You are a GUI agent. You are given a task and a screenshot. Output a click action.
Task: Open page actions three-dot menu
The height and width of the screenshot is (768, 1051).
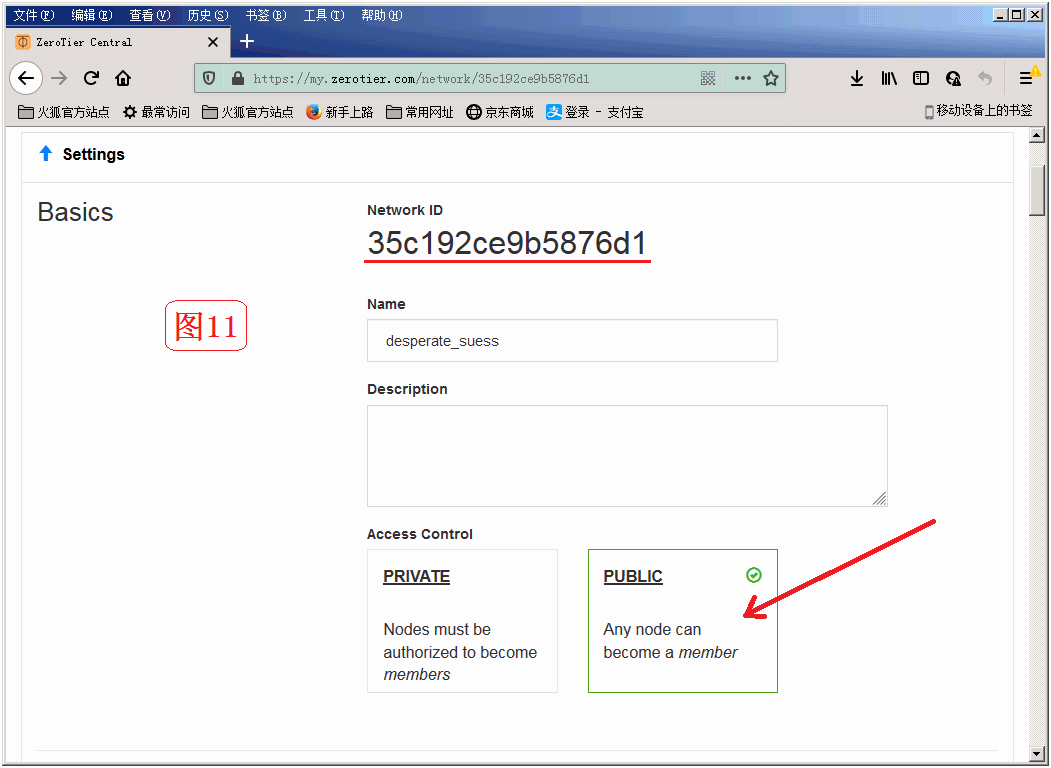pos(743,78)
